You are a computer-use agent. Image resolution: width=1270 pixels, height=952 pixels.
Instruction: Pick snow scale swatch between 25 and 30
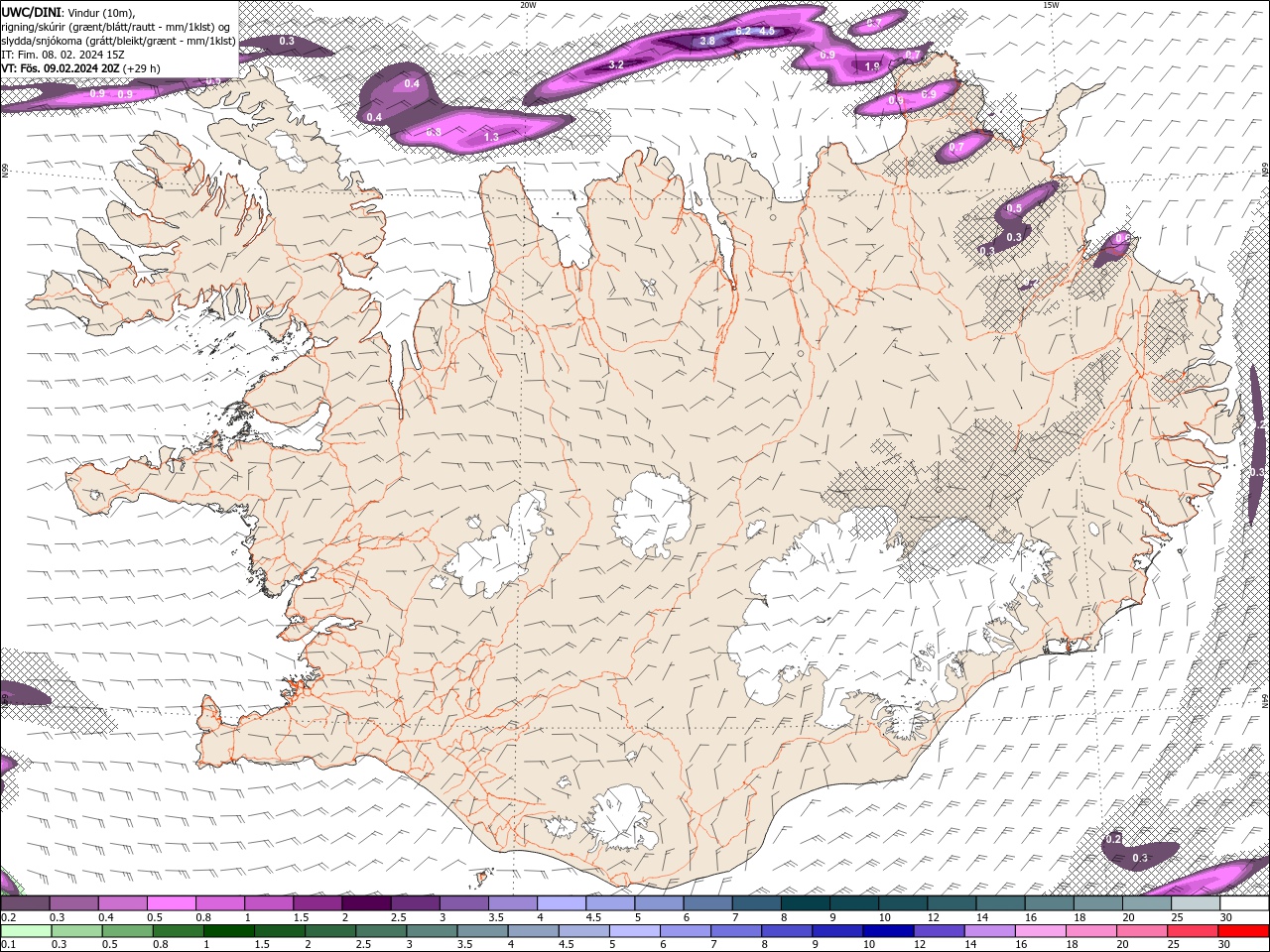1197,903
